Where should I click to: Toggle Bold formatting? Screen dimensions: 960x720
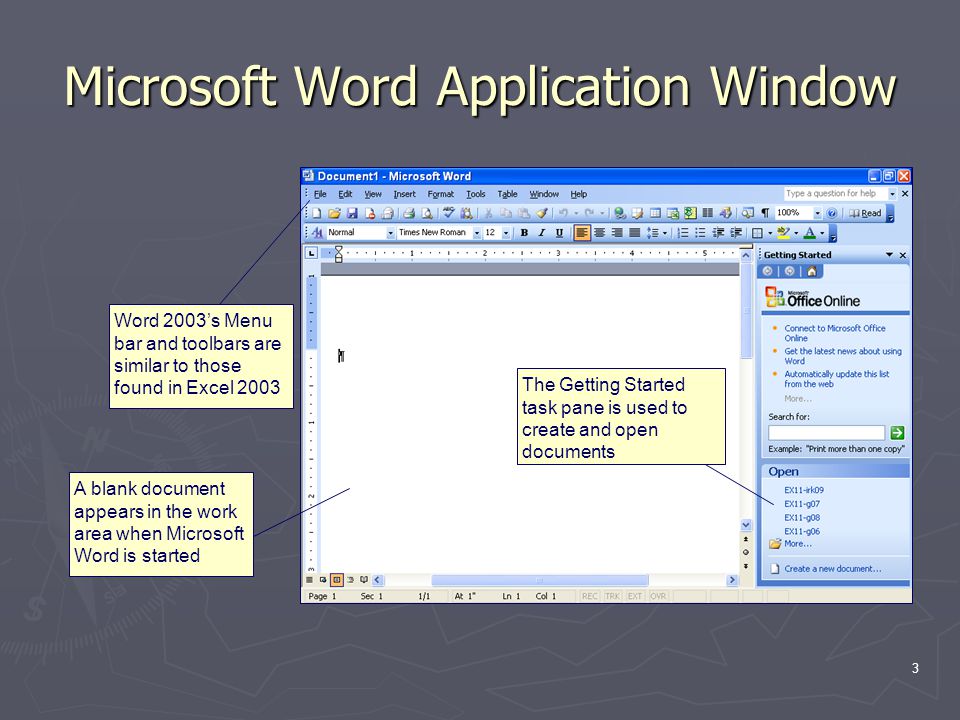click(524, 233)
